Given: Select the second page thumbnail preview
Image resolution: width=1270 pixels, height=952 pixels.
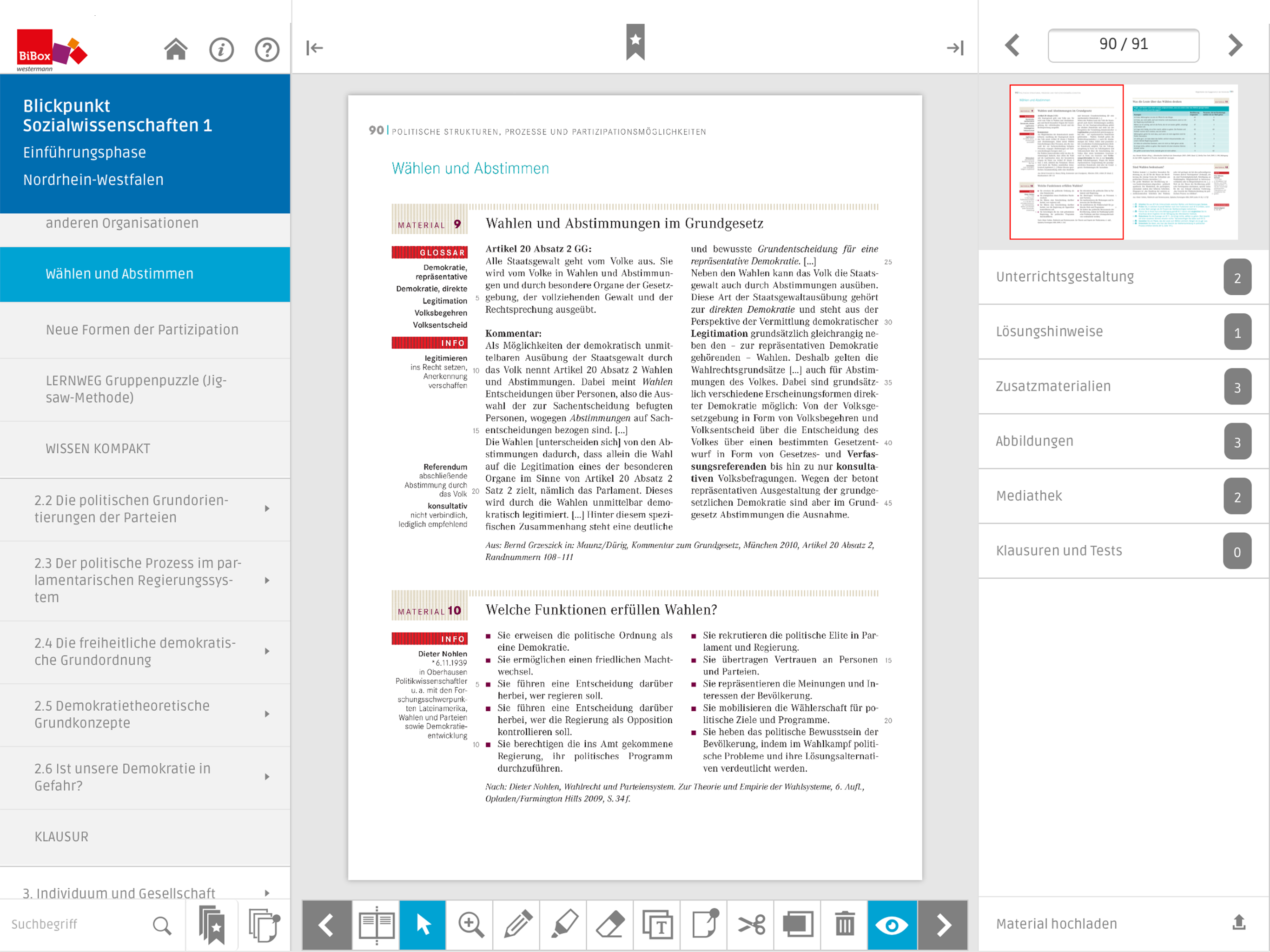Looking at the screenshot, I should pos(1180,162).
